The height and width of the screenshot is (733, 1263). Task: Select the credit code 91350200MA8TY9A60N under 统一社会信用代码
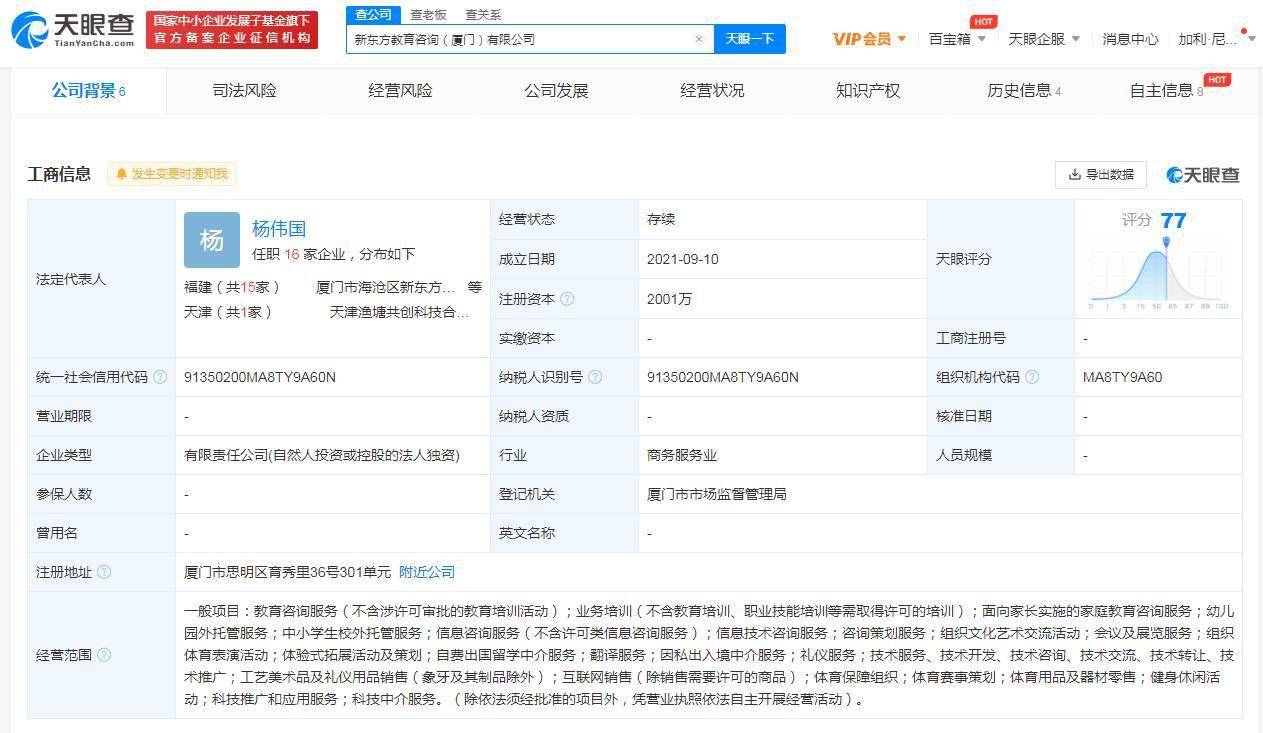pos(260,377)
